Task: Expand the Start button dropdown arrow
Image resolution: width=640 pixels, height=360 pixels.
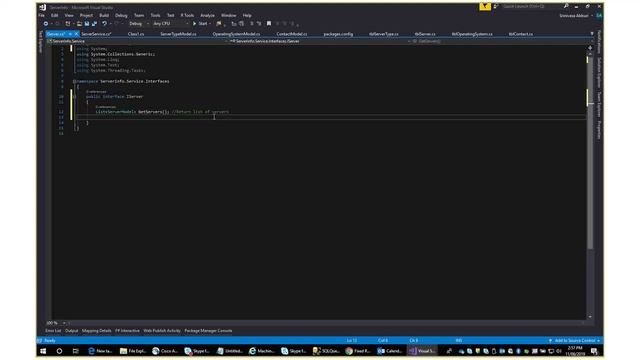Action: [210, 24]
